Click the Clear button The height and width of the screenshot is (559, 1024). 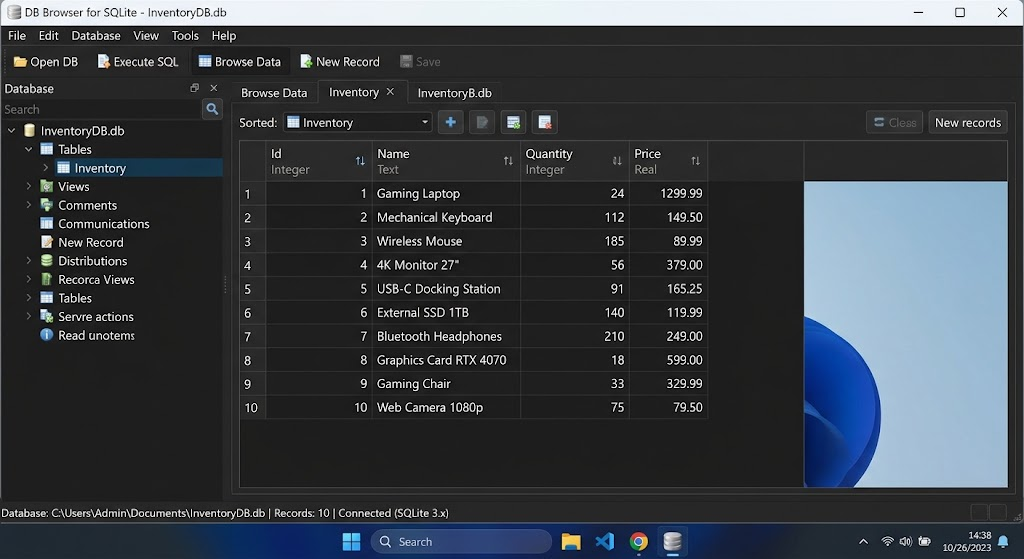point(894,122)
